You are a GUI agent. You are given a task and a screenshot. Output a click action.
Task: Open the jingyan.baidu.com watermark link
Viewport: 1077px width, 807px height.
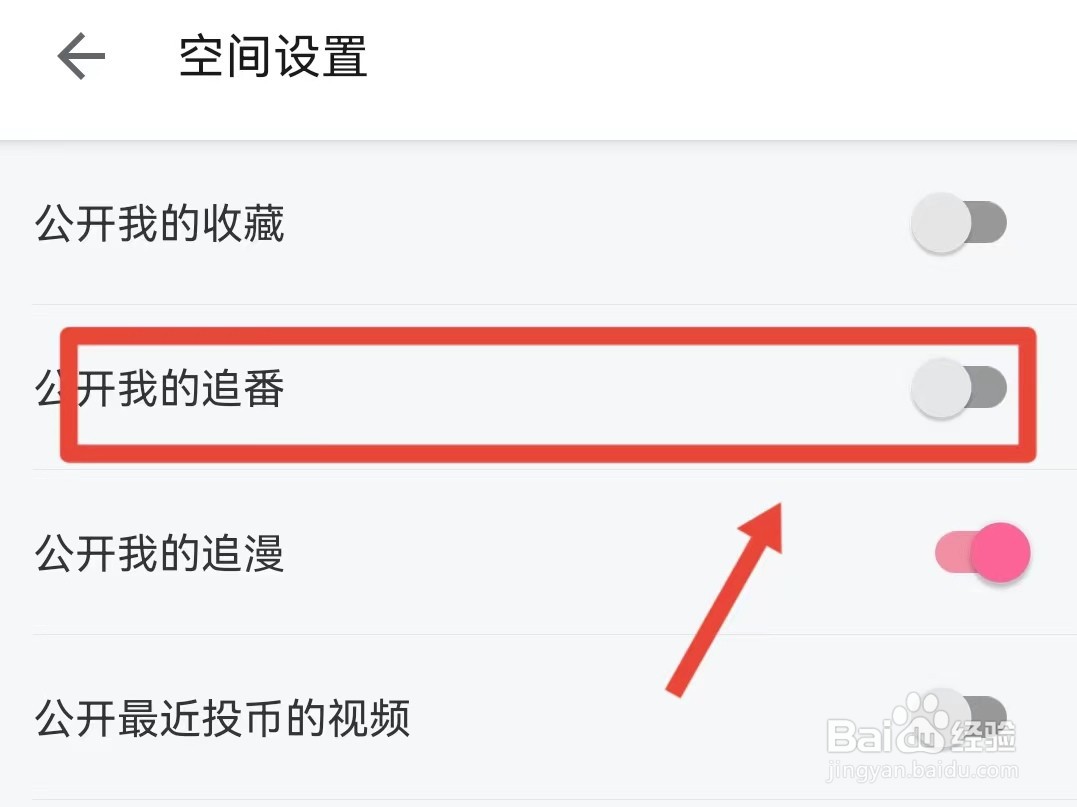(x=923, y=772)
